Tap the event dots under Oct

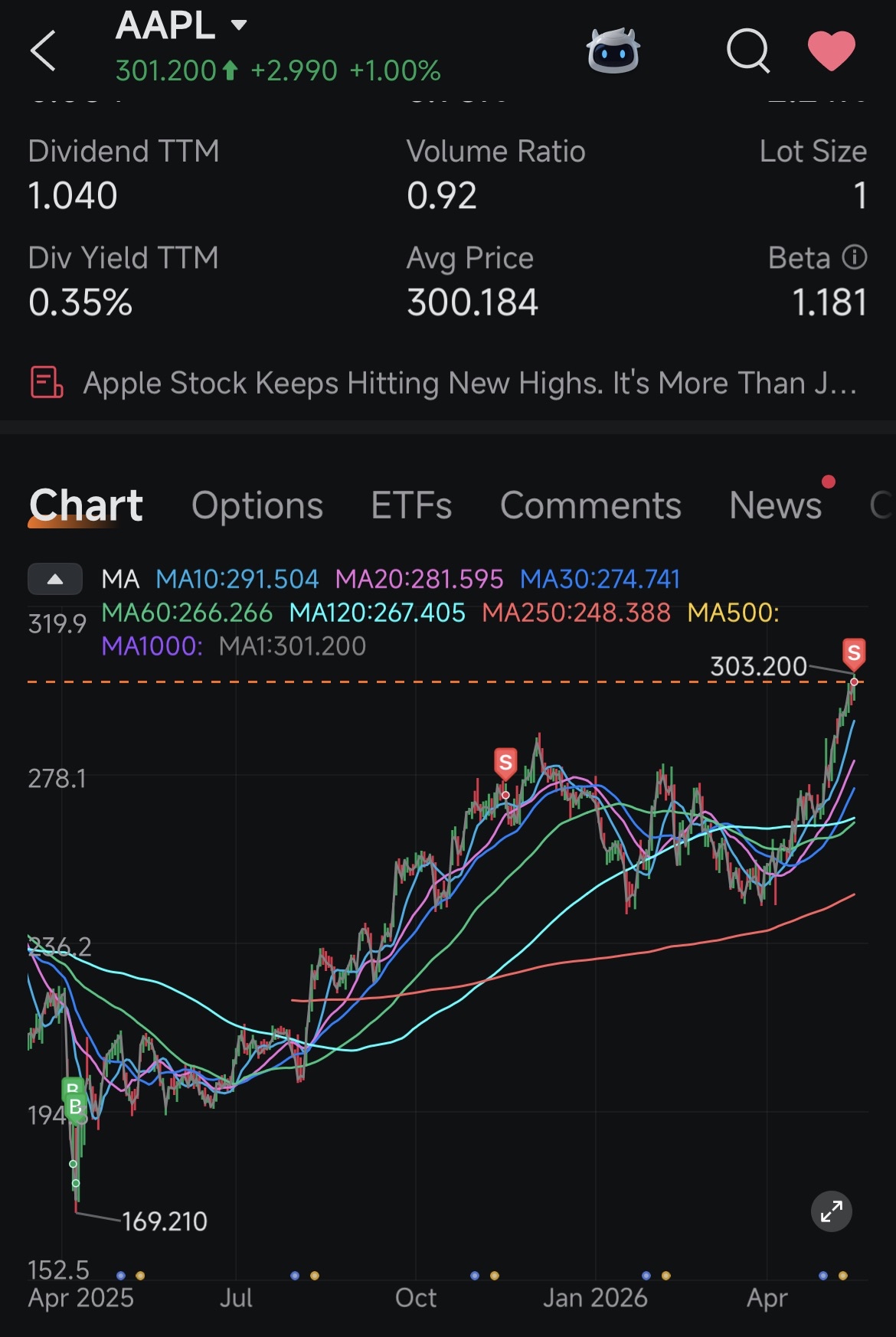tap(485, 1276)
